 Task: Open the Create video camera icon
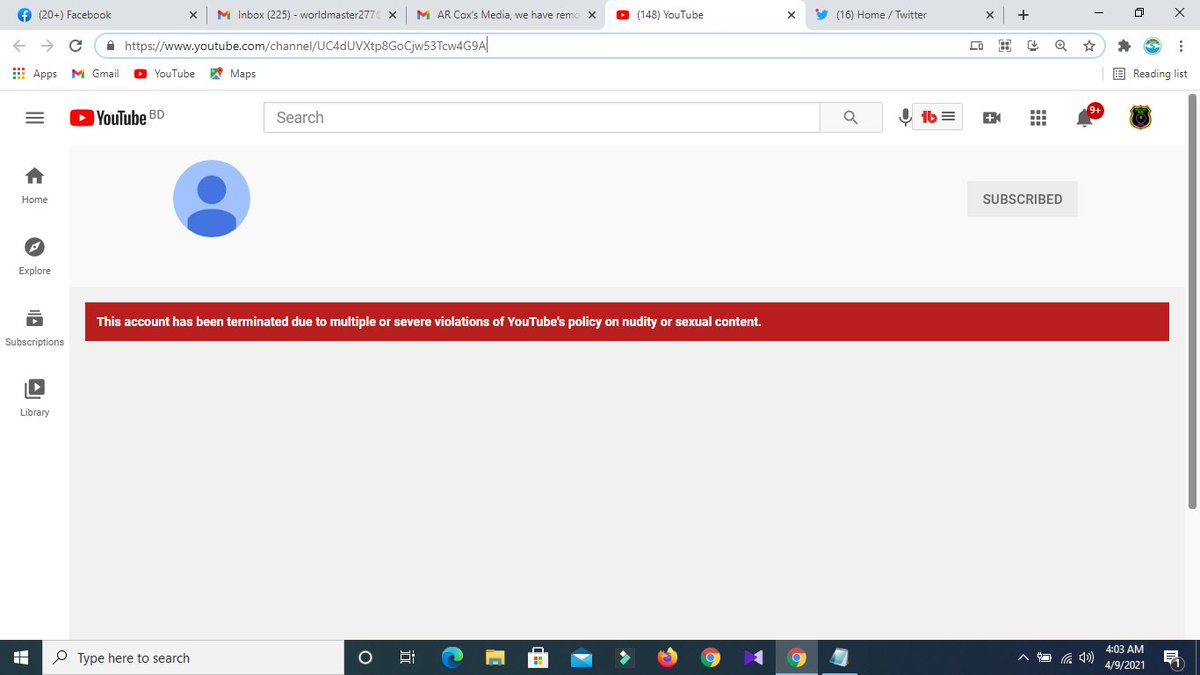(992, 118)
